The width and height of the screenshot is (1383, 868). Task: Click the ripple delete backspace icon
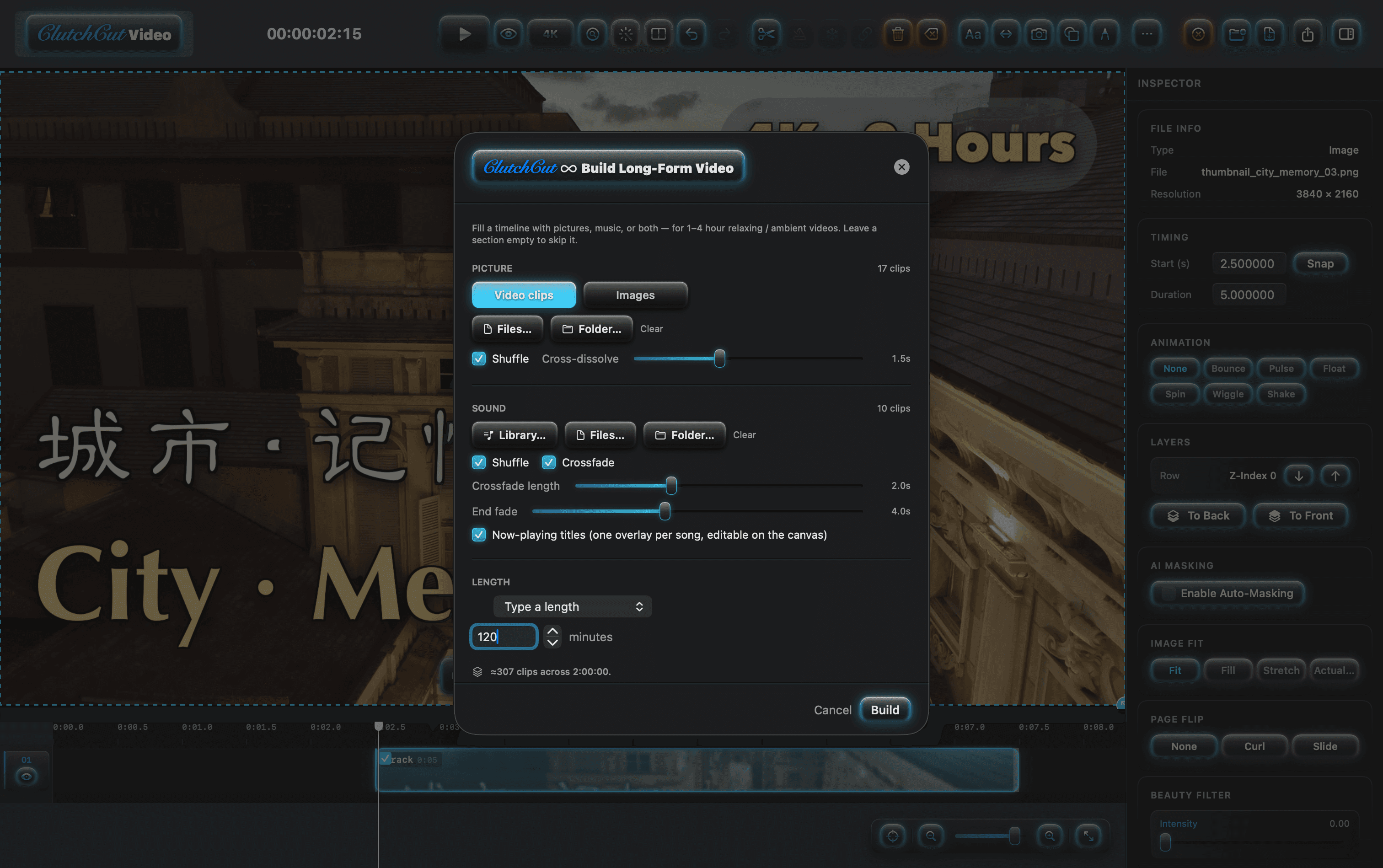[931, 34]
